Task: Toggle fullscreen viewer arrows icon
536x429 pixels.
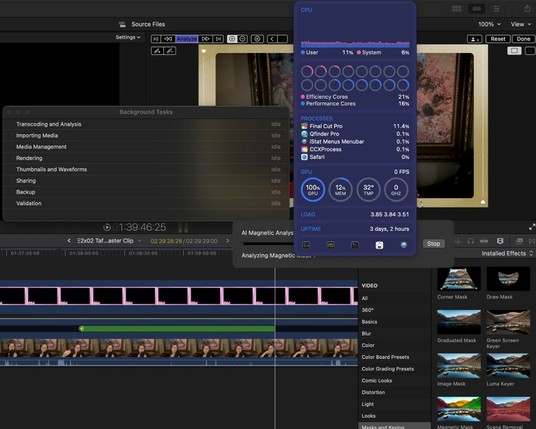Action: point(532,227)
